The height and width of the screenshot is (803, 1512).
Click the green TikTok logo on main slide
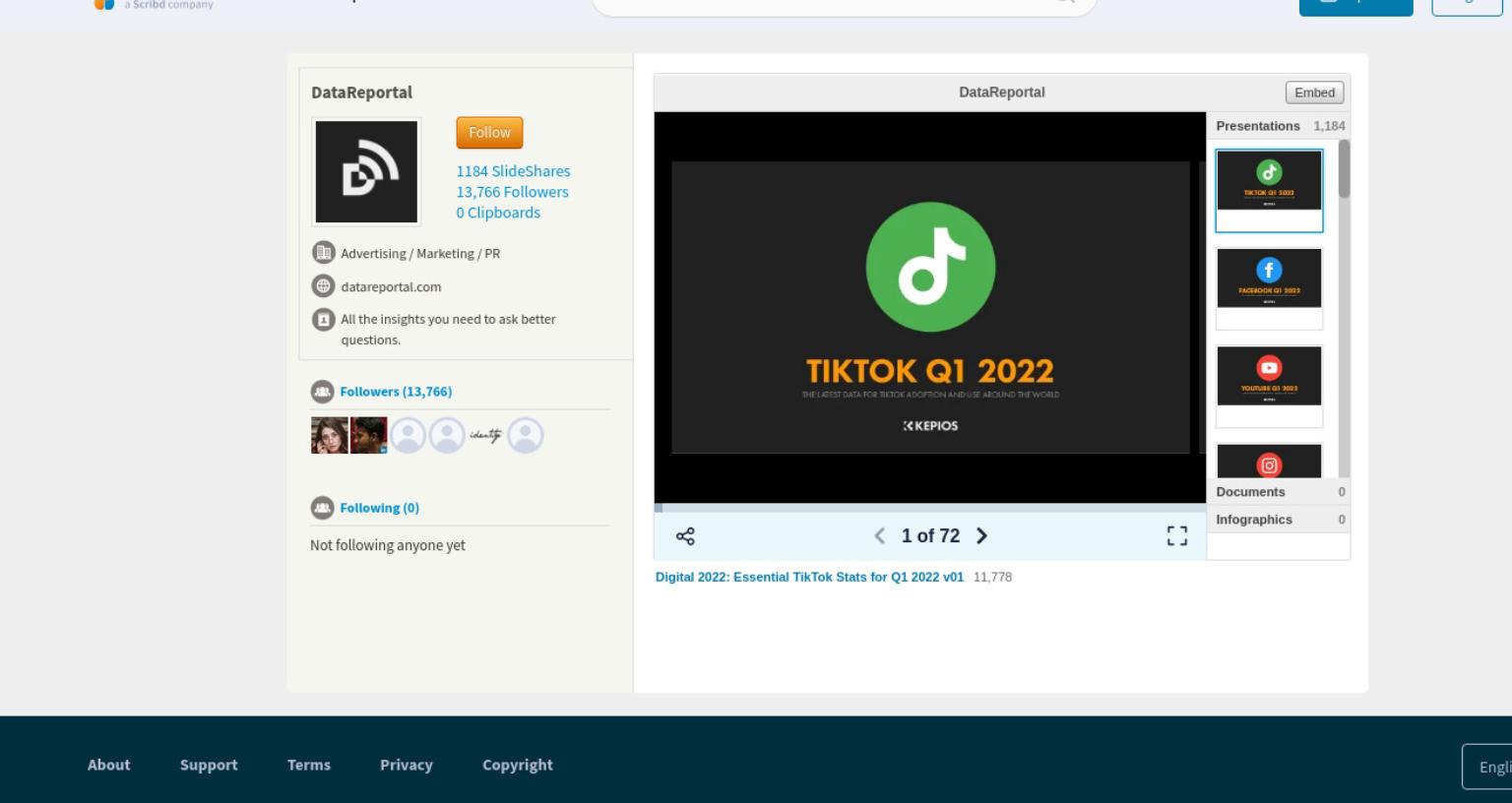click(x=930, y=267)
